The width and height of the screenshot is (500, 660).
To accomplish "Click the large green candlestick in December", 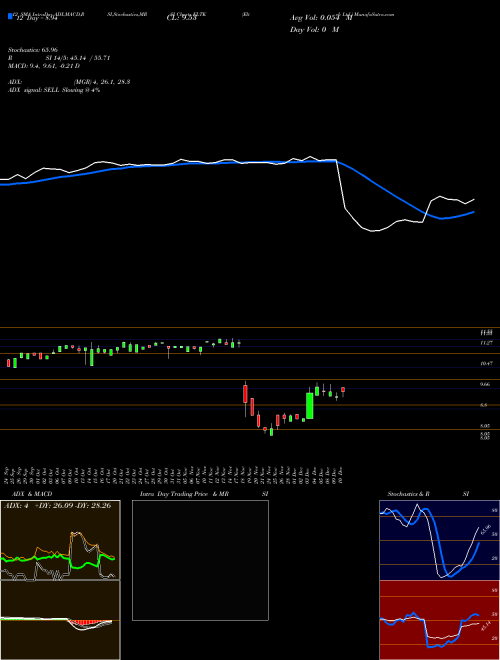I will point(310,406).
